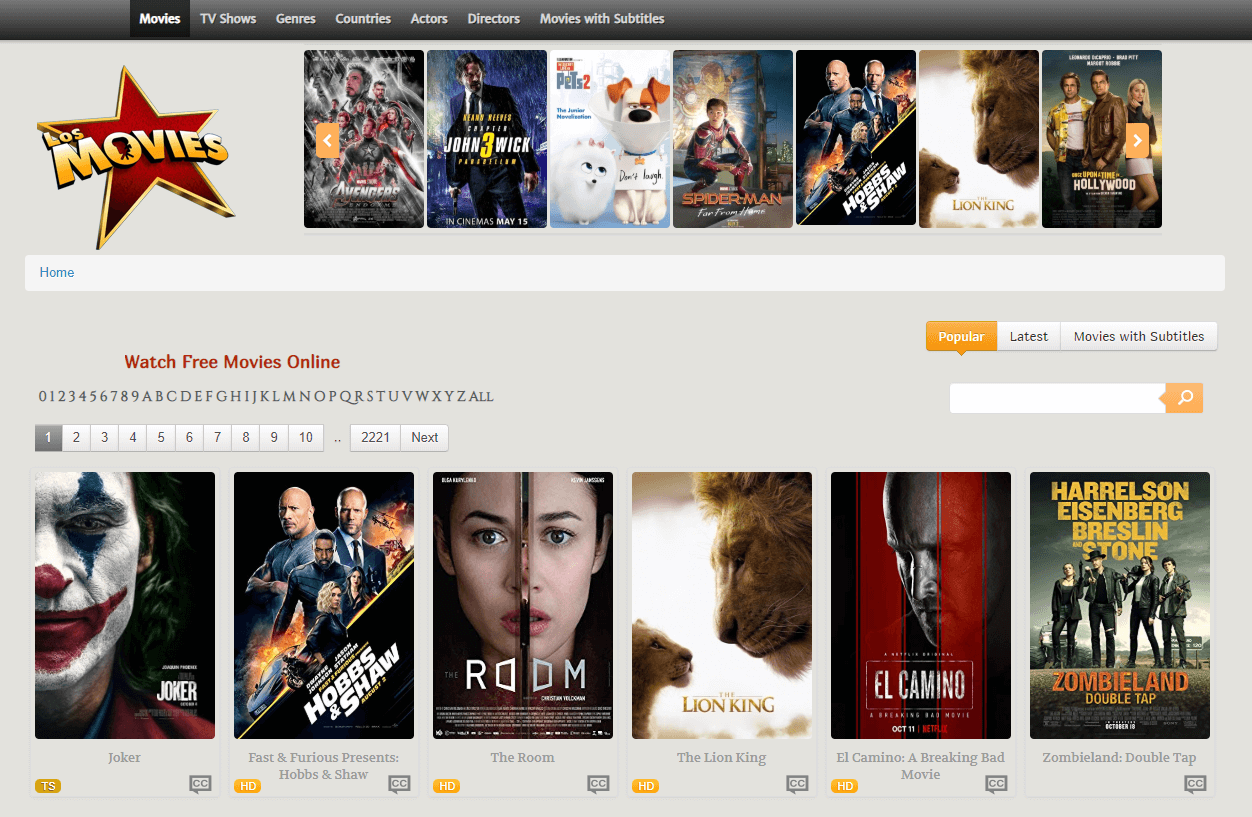Click inside the search input field
Viewport: 1252px width, 817px height.
coord(1057,398)
